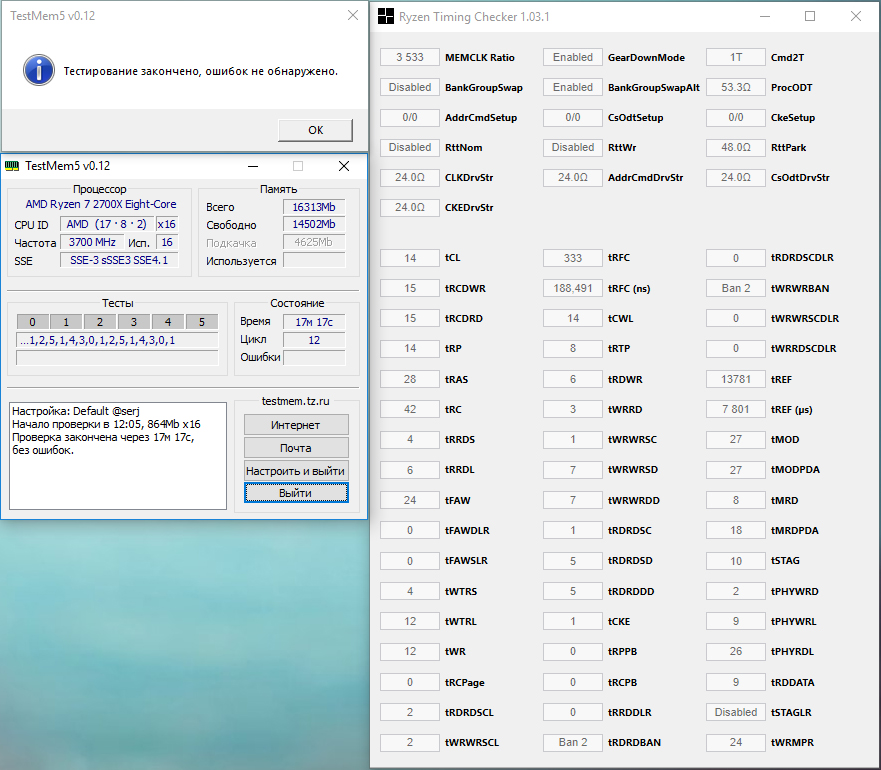Click Настроить и выйти button
This screenshot has width=881, height=770.
296,471
